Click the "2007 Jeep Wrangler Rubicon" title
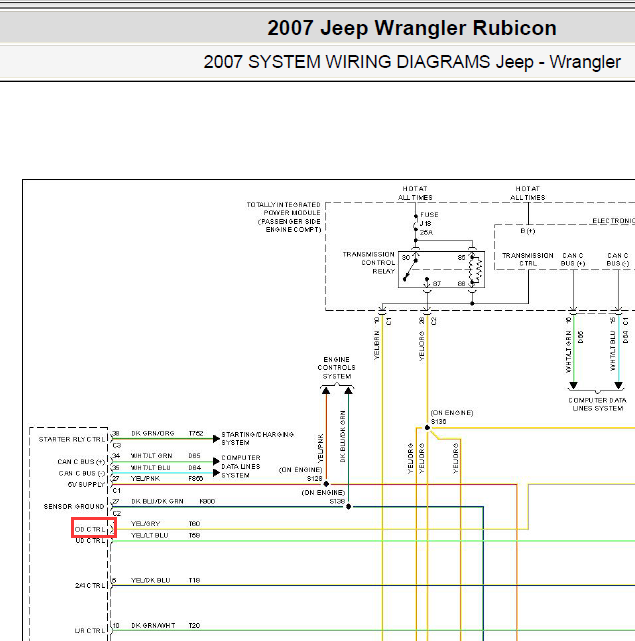This screenshot has height=641, width=635. [412, 28]
